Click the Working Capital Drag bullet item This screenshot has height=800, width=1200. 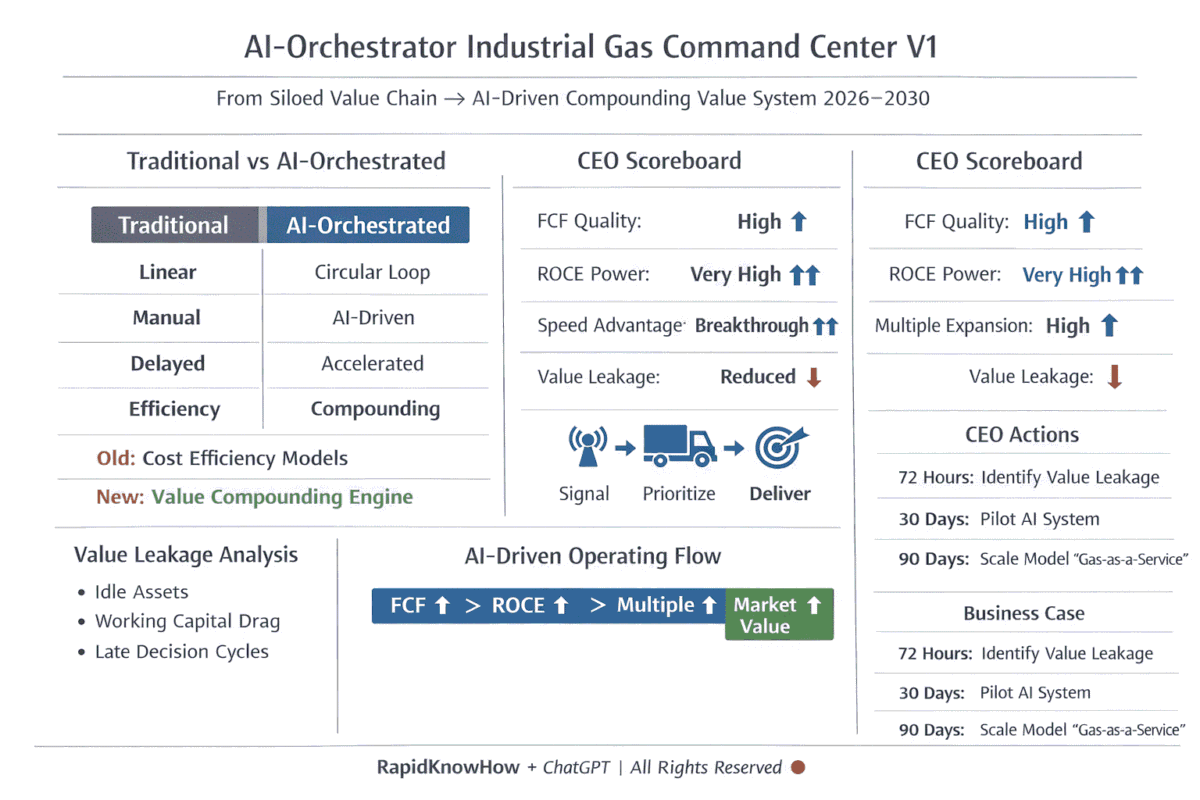pyautogui.click(x=187, y=621)
